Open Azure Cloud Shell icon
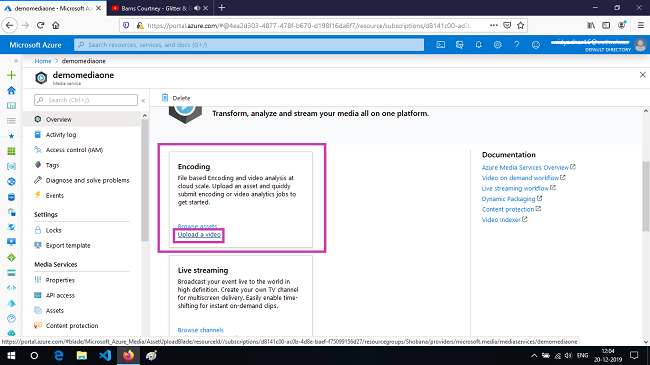The image size is (650, 365). pyautogui.click(x=441, y=45)
